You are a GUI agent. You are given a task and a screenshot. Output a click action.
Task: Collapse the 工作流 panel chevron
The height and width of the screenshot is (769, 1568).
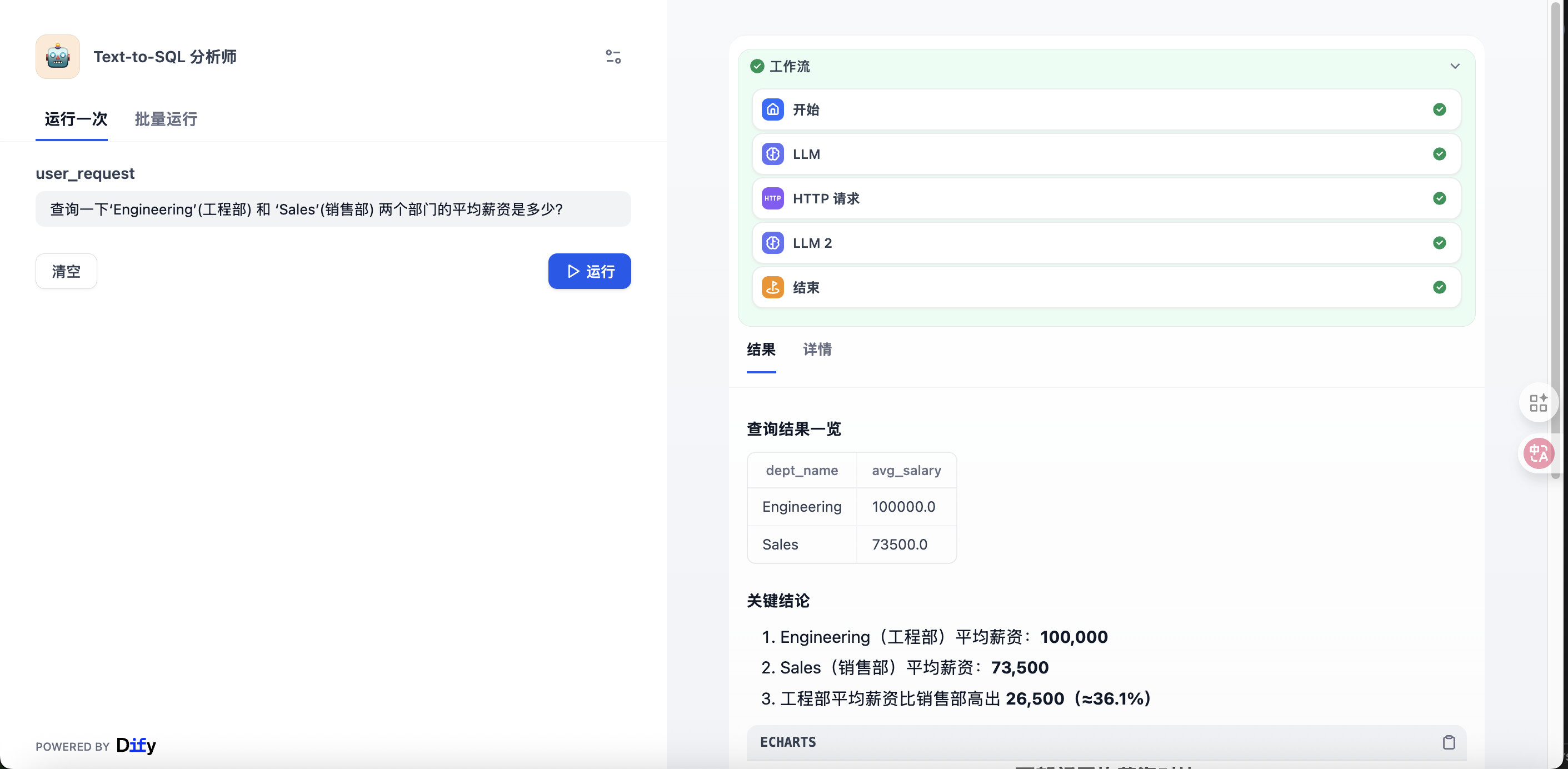pos(1454,66)
